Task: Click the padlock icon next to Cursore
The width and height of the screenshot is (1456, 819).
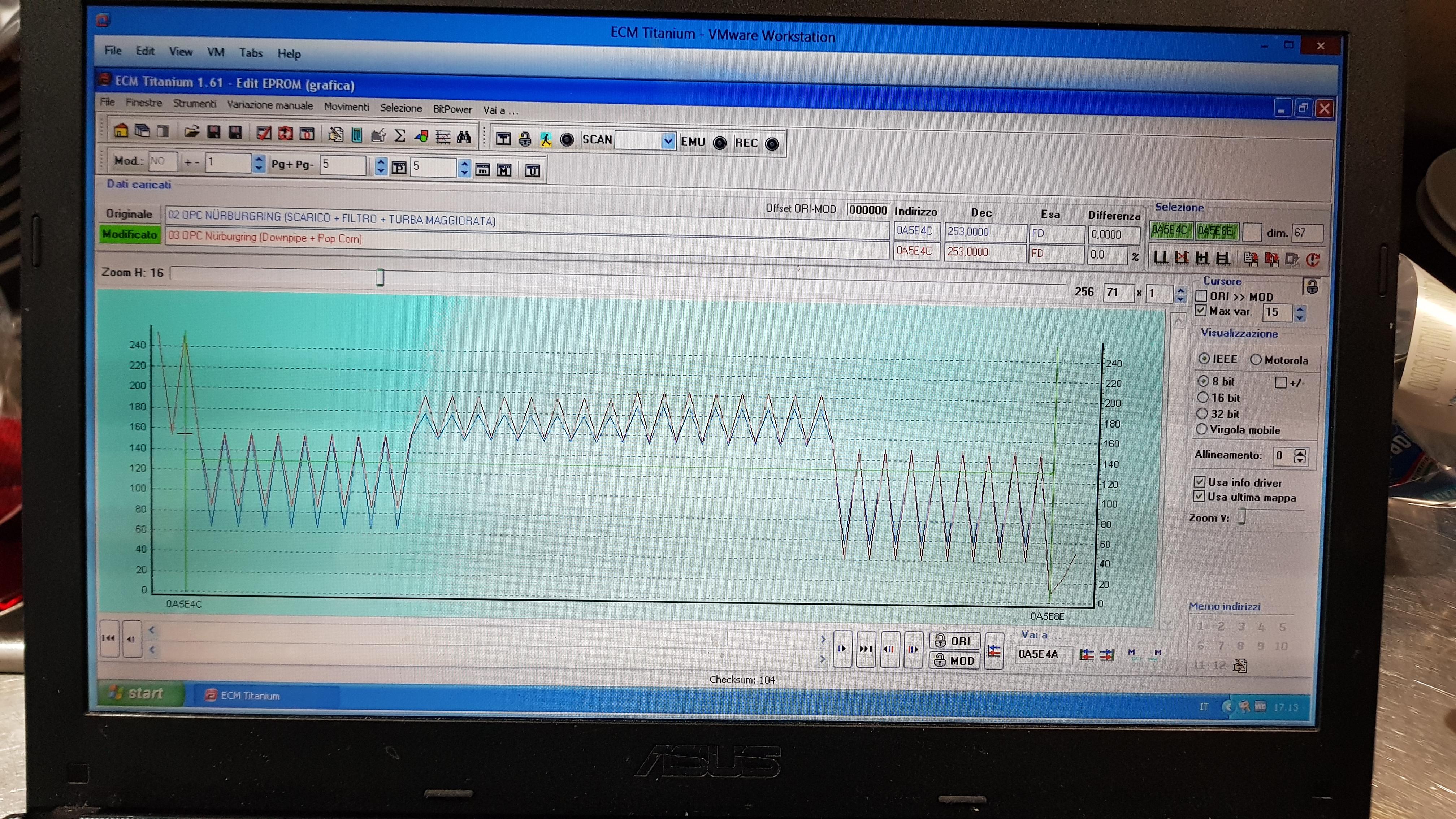Action: pos(1312,287)
